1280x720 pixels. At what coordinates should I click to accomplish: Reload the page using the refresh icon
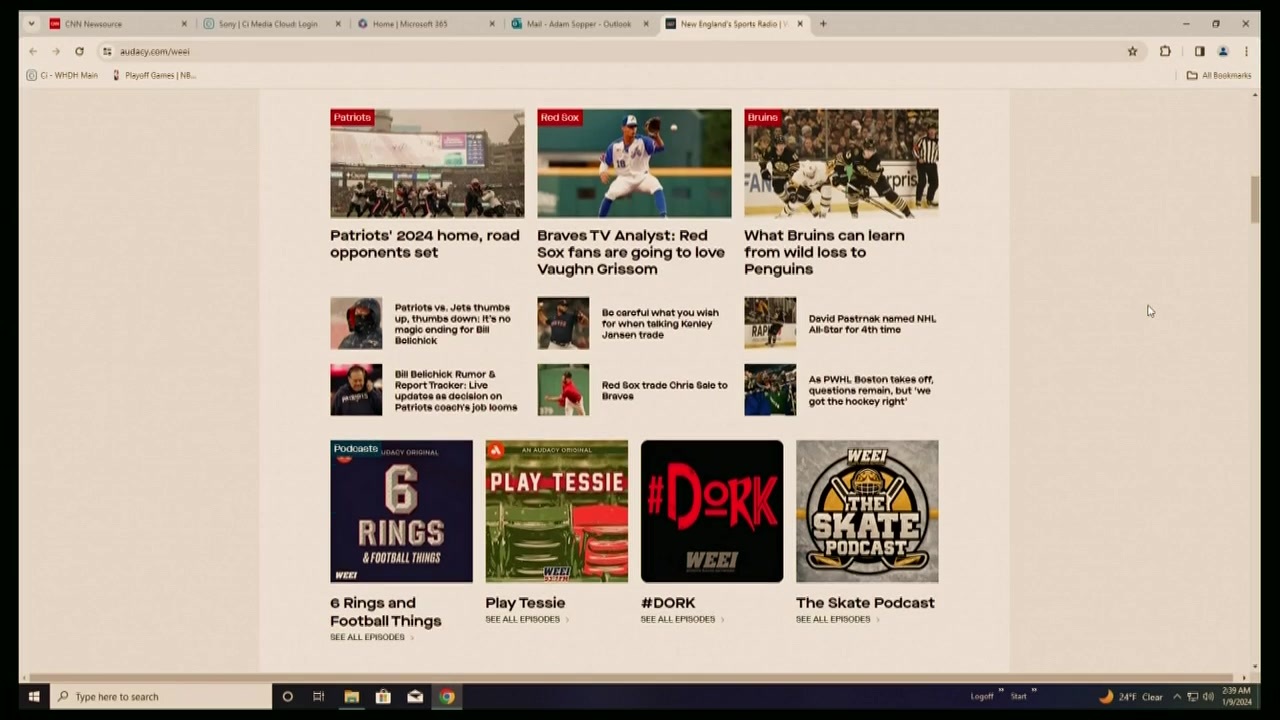pyautogui.click(x=79, y=51)
